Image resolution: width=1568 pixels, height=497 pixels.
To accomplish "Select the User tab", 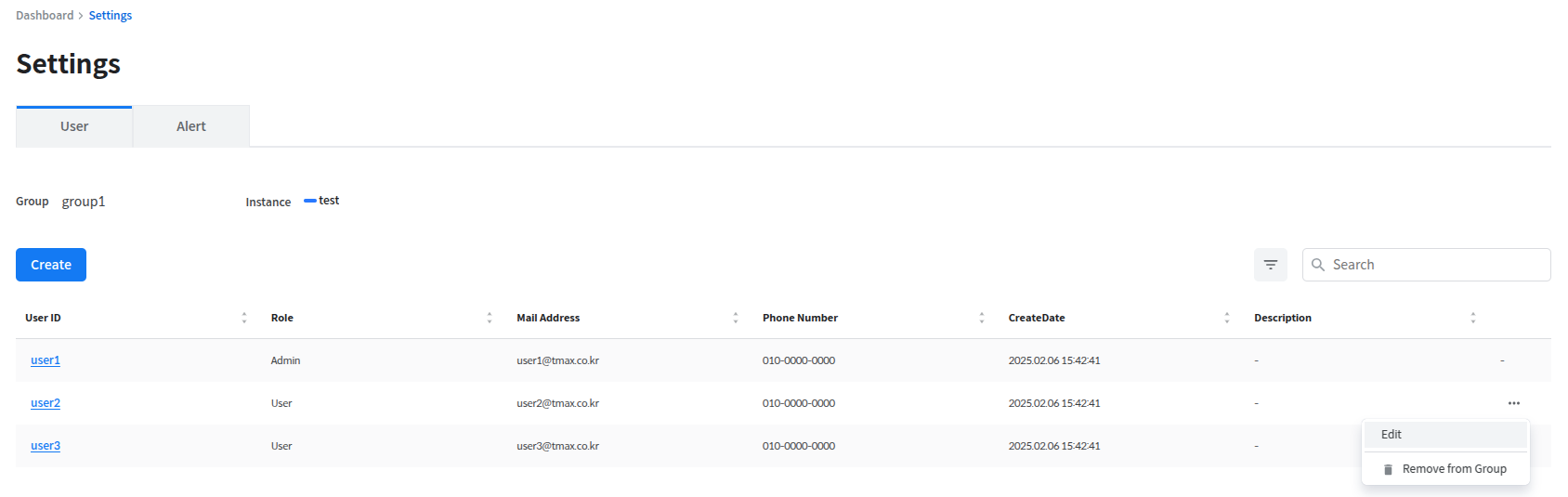I will tap(74, 126).
